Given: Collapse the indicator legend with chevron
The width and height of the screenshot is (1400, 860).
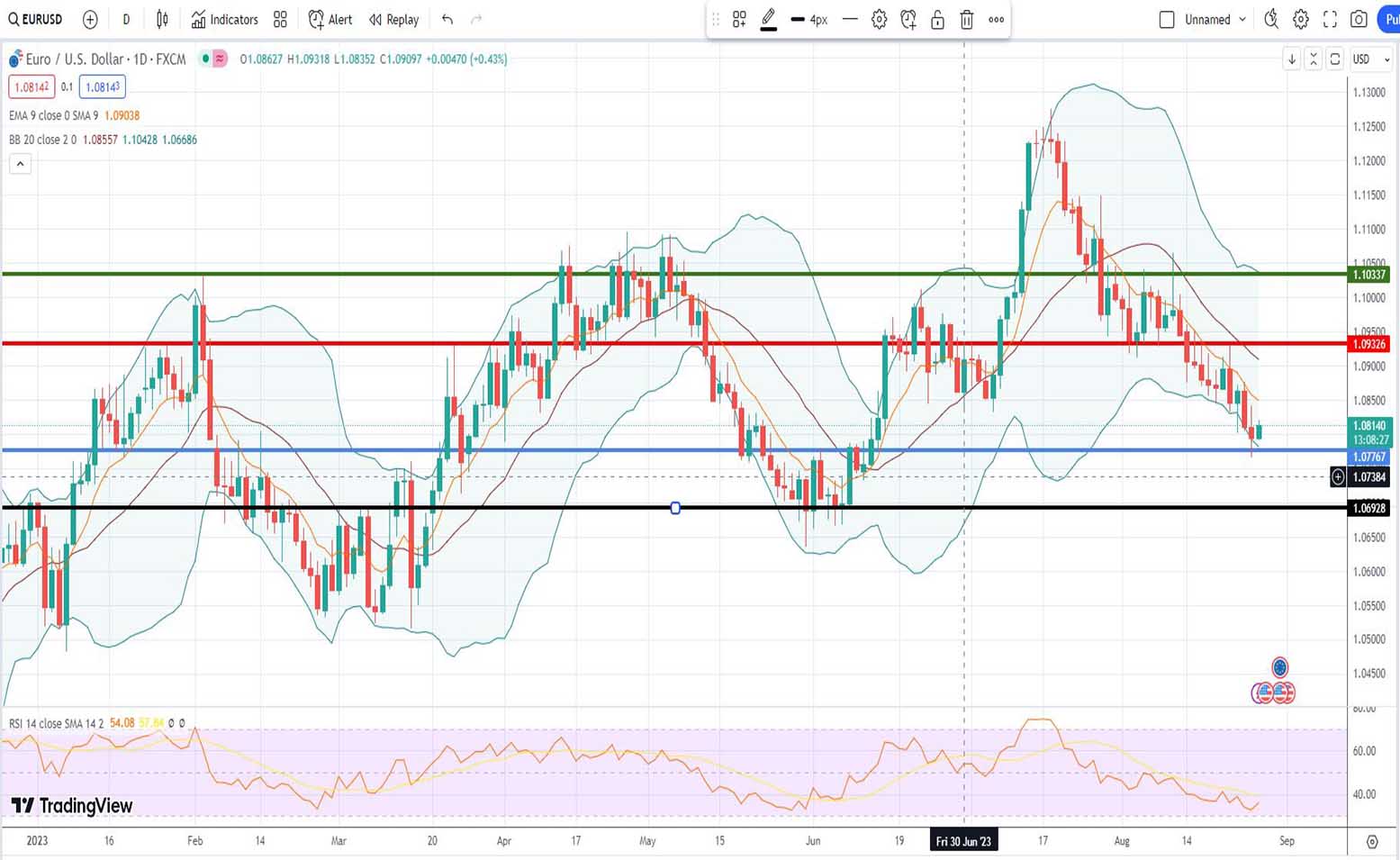Looking at the screenshot, I should point(20,164).
